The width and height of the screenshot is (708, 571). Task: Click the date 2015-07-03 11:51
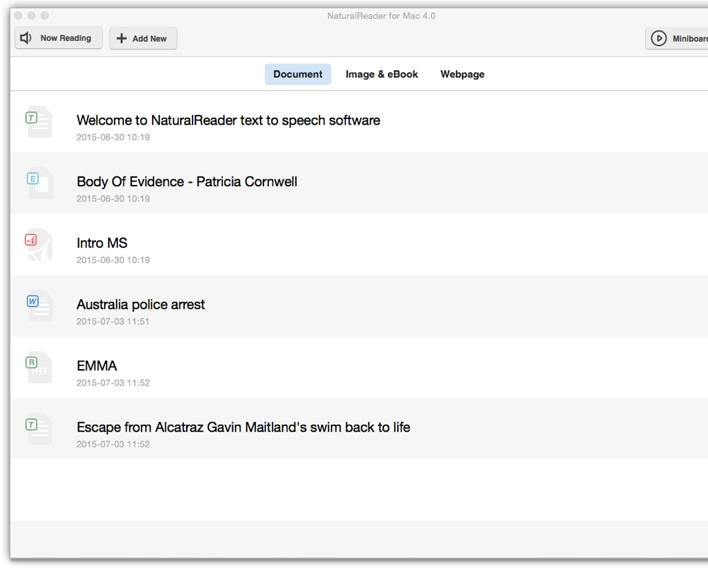(113, 321)
